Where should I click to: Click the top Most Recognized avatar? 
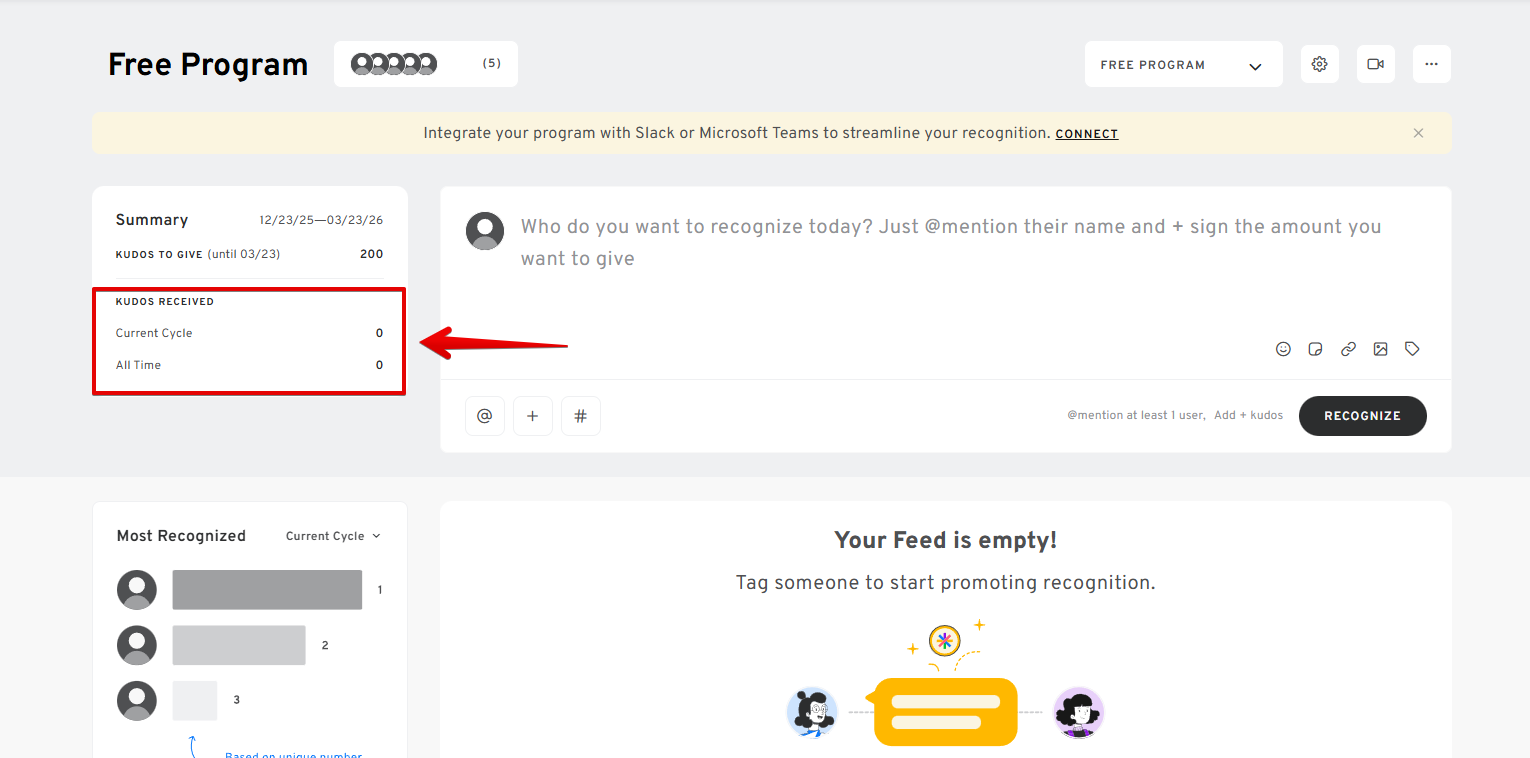coord(137,590)
